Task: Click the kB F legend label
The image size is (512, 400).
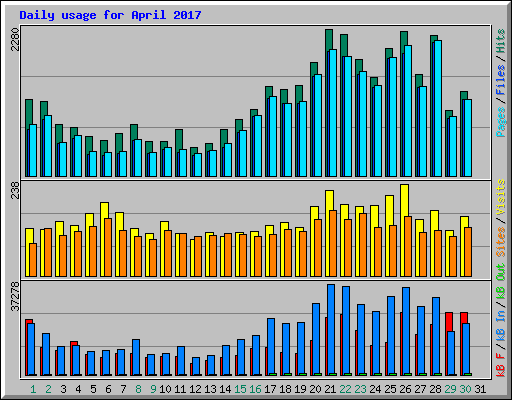Action: pyautogui.click(x=501, y=364)
